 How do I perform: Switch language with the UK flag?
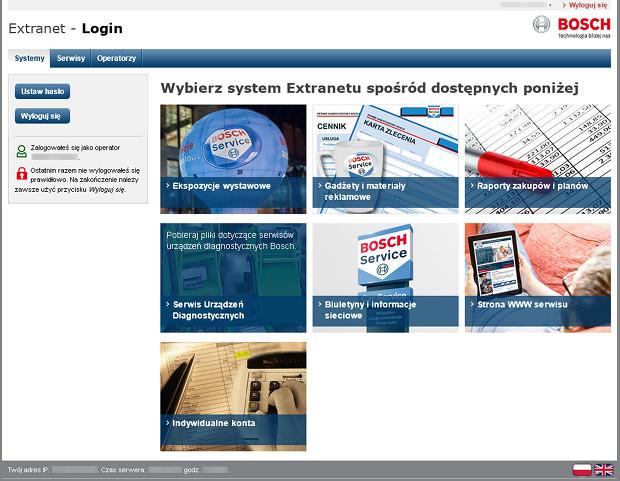(603, 470)
